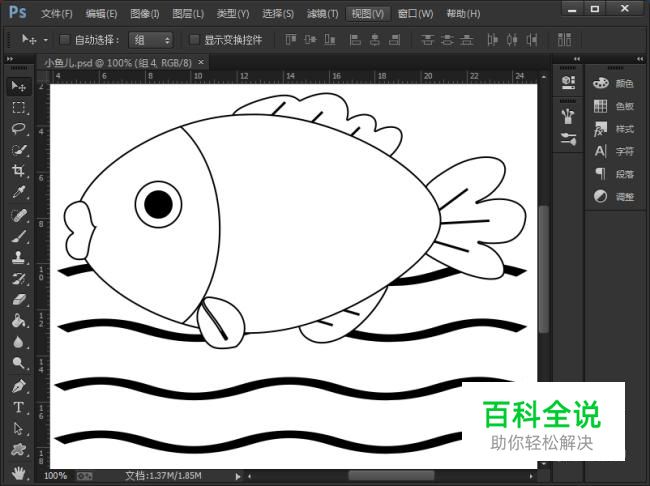Select the Eyedropper tool
The height and width of the screenshot is (486, 650).
18,193
